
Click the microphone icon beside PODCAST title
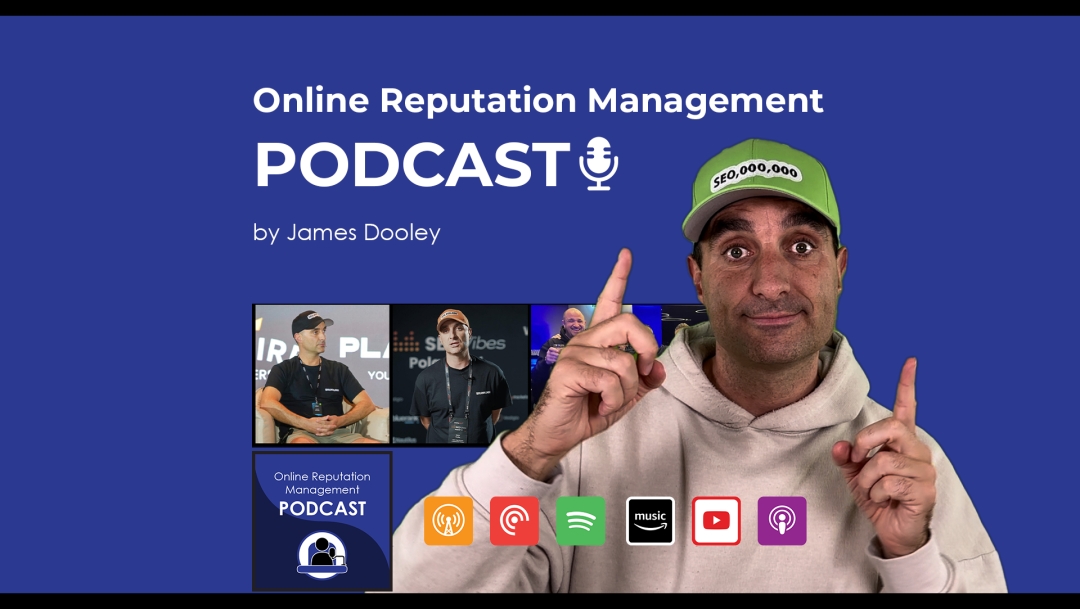(x=599, y=165)
